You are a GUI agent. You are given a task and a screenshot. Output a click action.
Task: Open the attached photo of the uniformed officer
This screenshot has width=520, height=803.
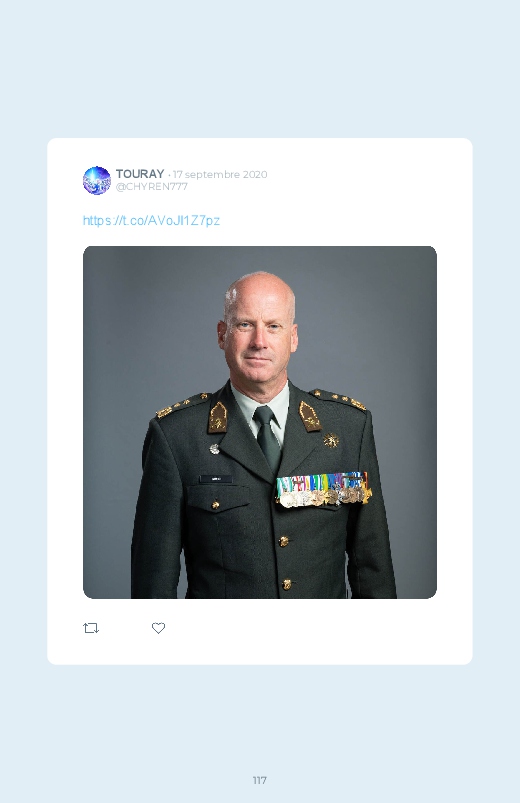(x=260, y=422)
